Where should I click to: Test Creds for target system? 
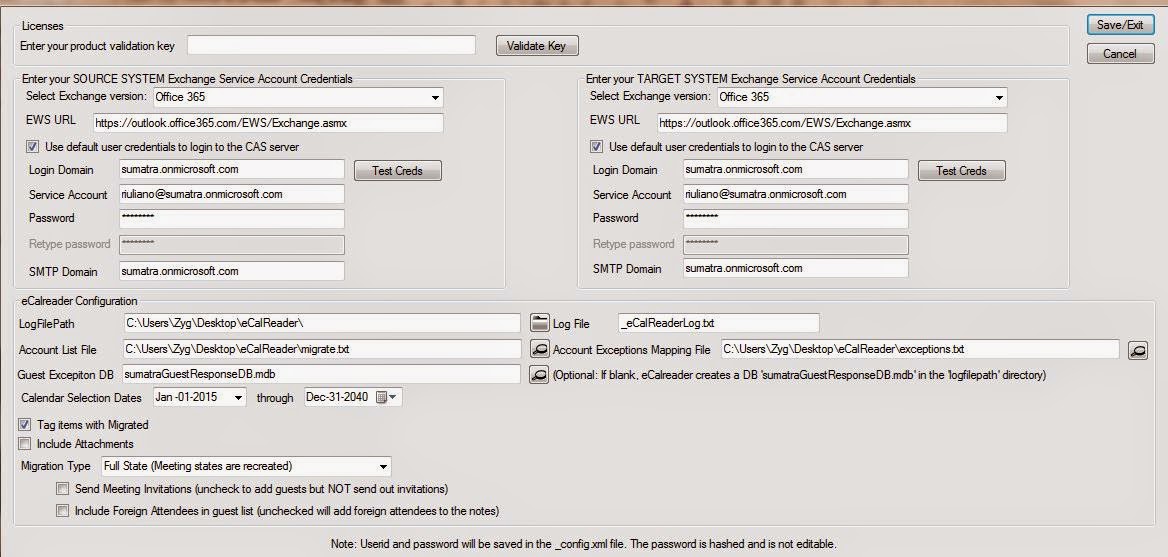(961, 171)
